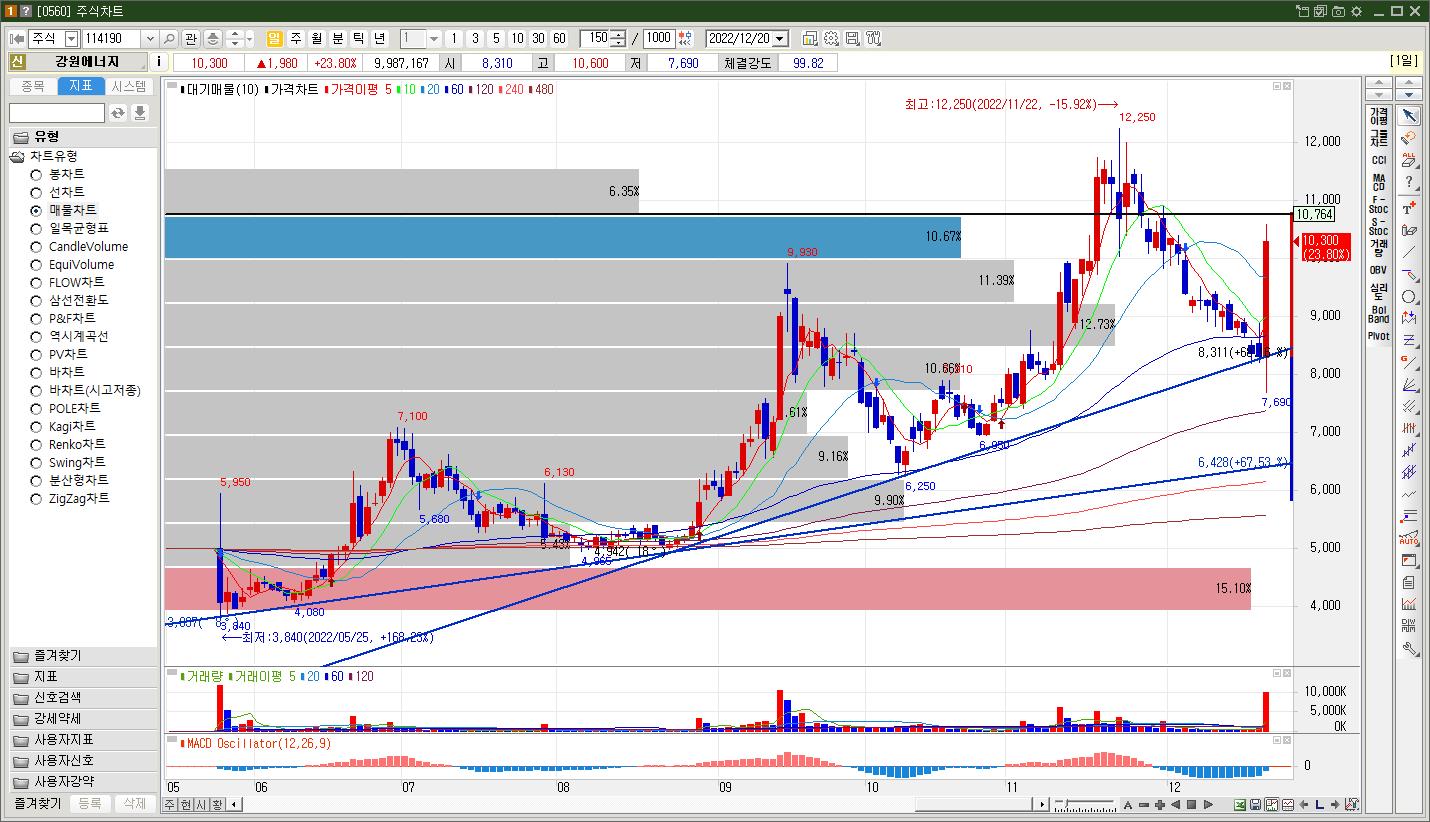Viewport: 1430px width, 822px height.
Task: Save chart with floppy disk icon
Action: point(1256,805)
